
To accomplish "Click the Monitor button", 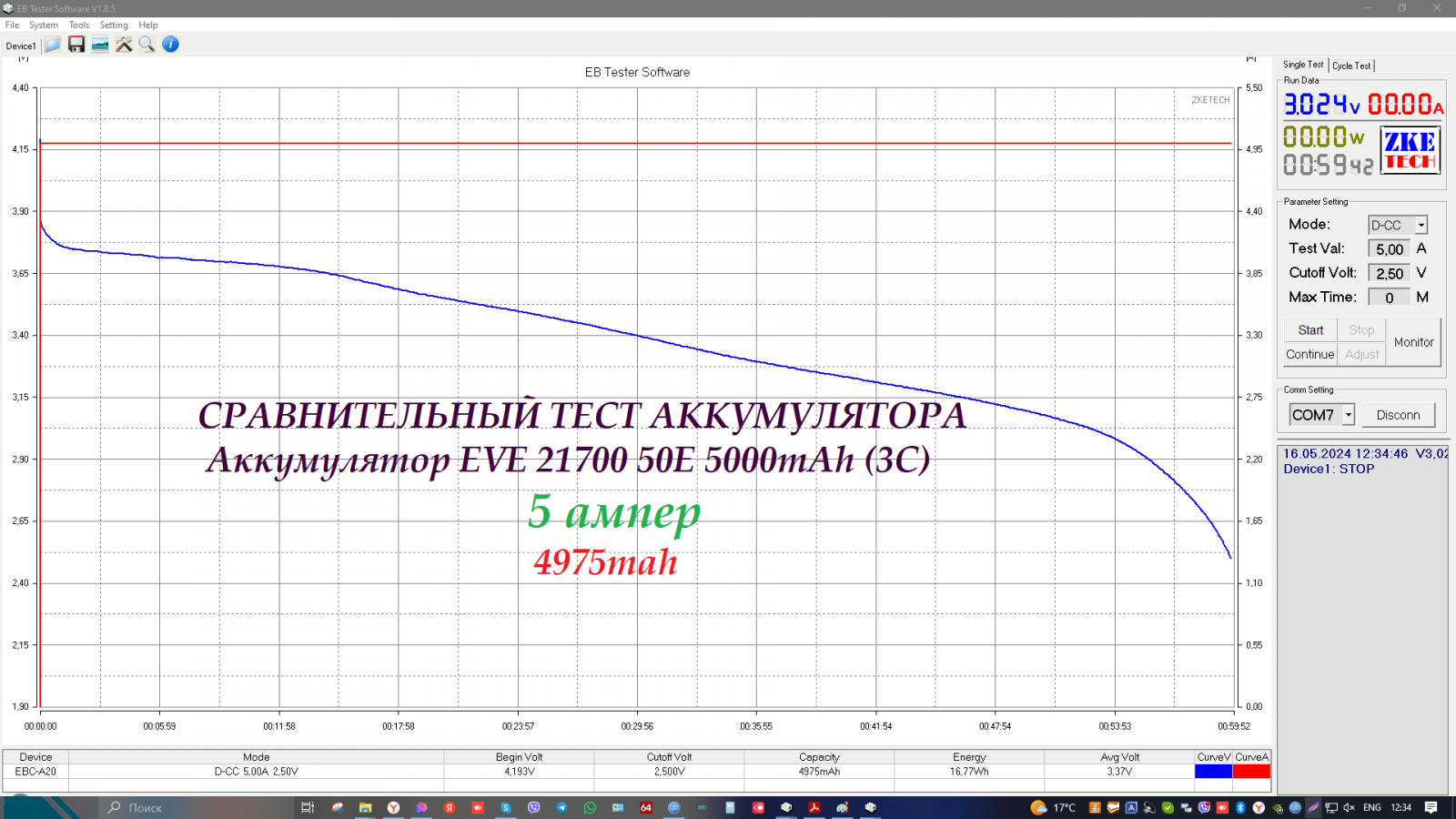I will pos(1413,342).
